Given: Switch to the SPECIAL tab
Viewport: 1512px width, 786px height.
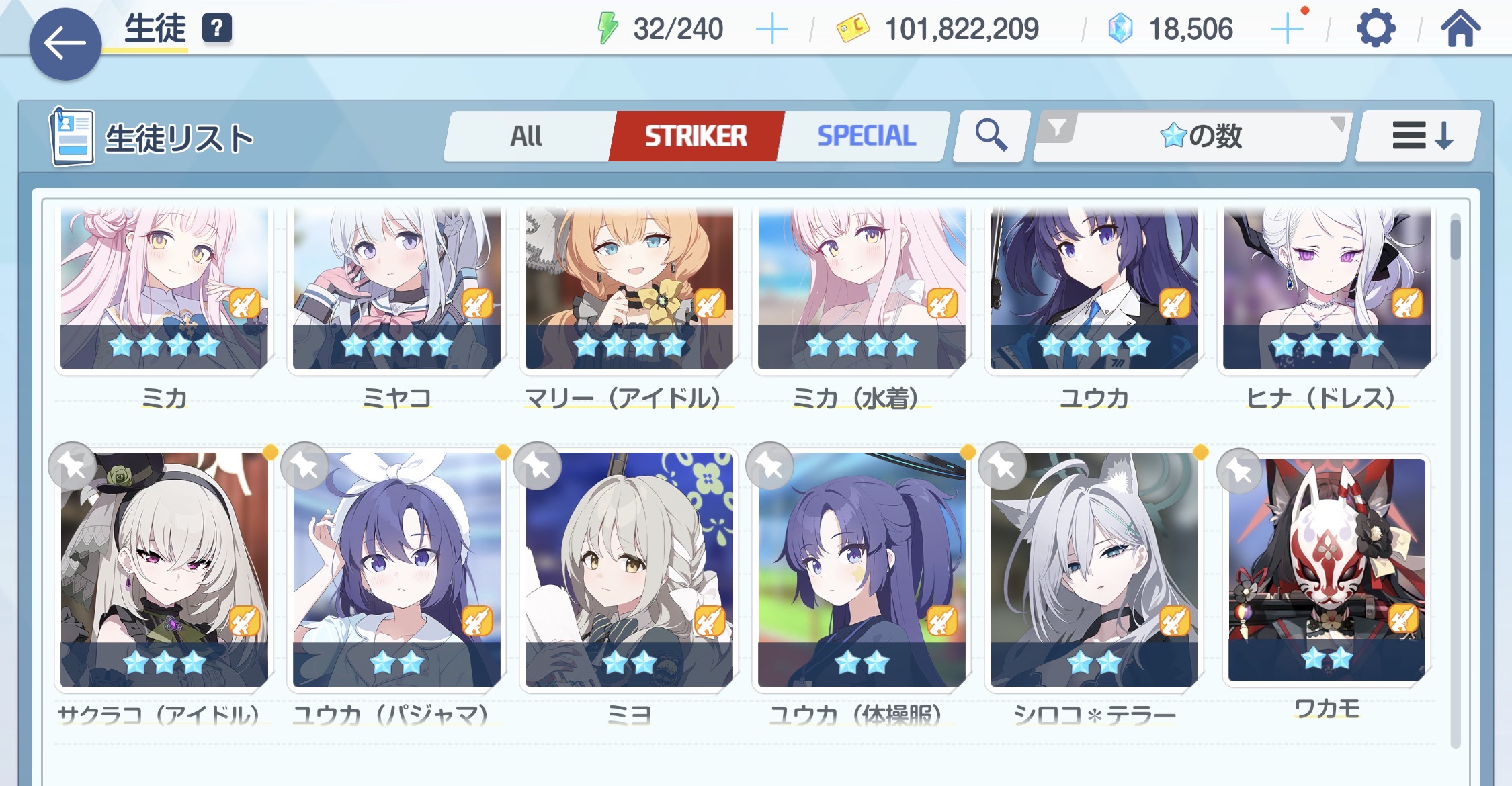Looking at the screenshot, I should point(866,136).
